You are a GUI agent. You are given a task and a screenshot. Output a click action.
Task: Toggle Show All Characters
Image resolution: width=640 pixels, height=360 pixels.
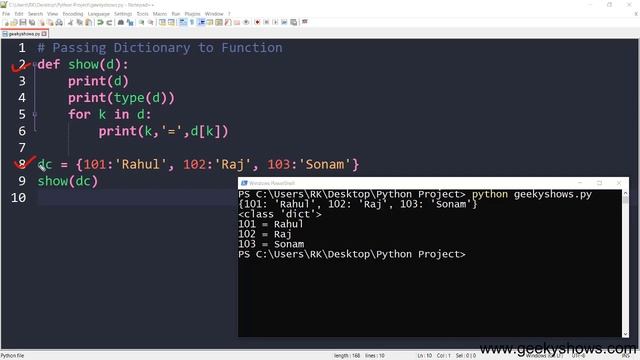(x=192, y=22)
